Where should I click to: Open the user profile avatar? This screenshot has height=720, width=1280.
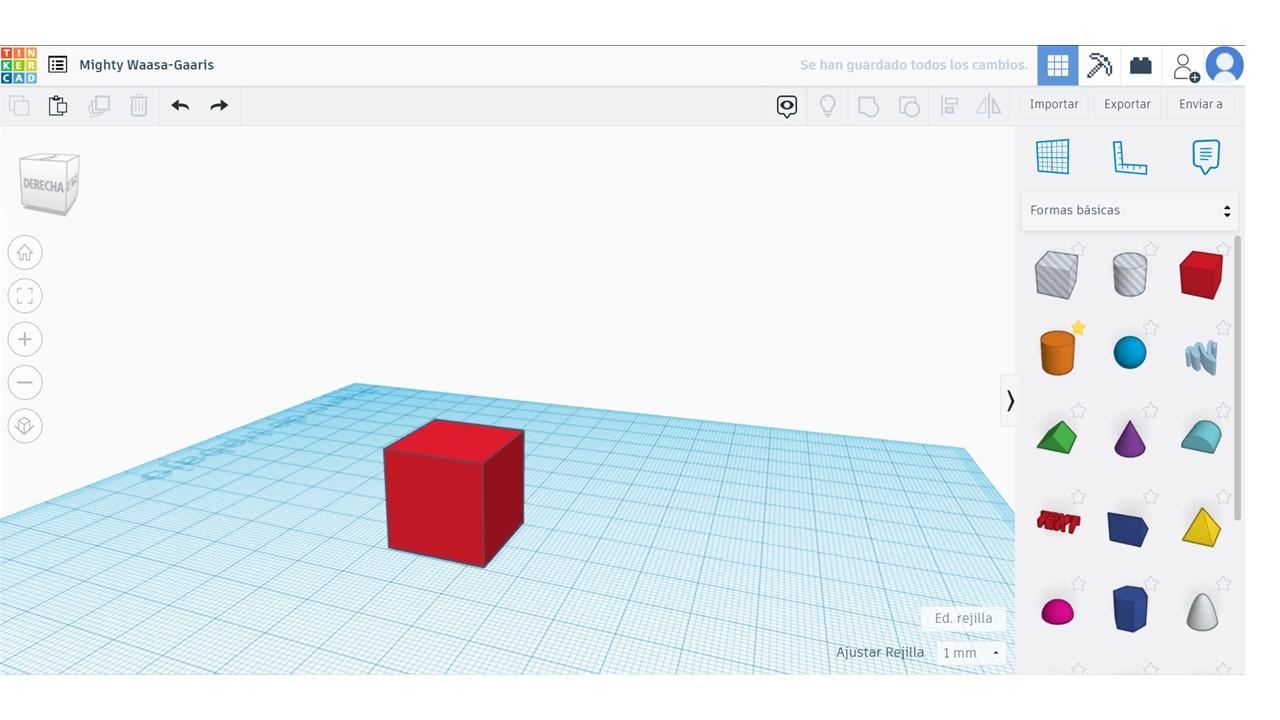1225,66
